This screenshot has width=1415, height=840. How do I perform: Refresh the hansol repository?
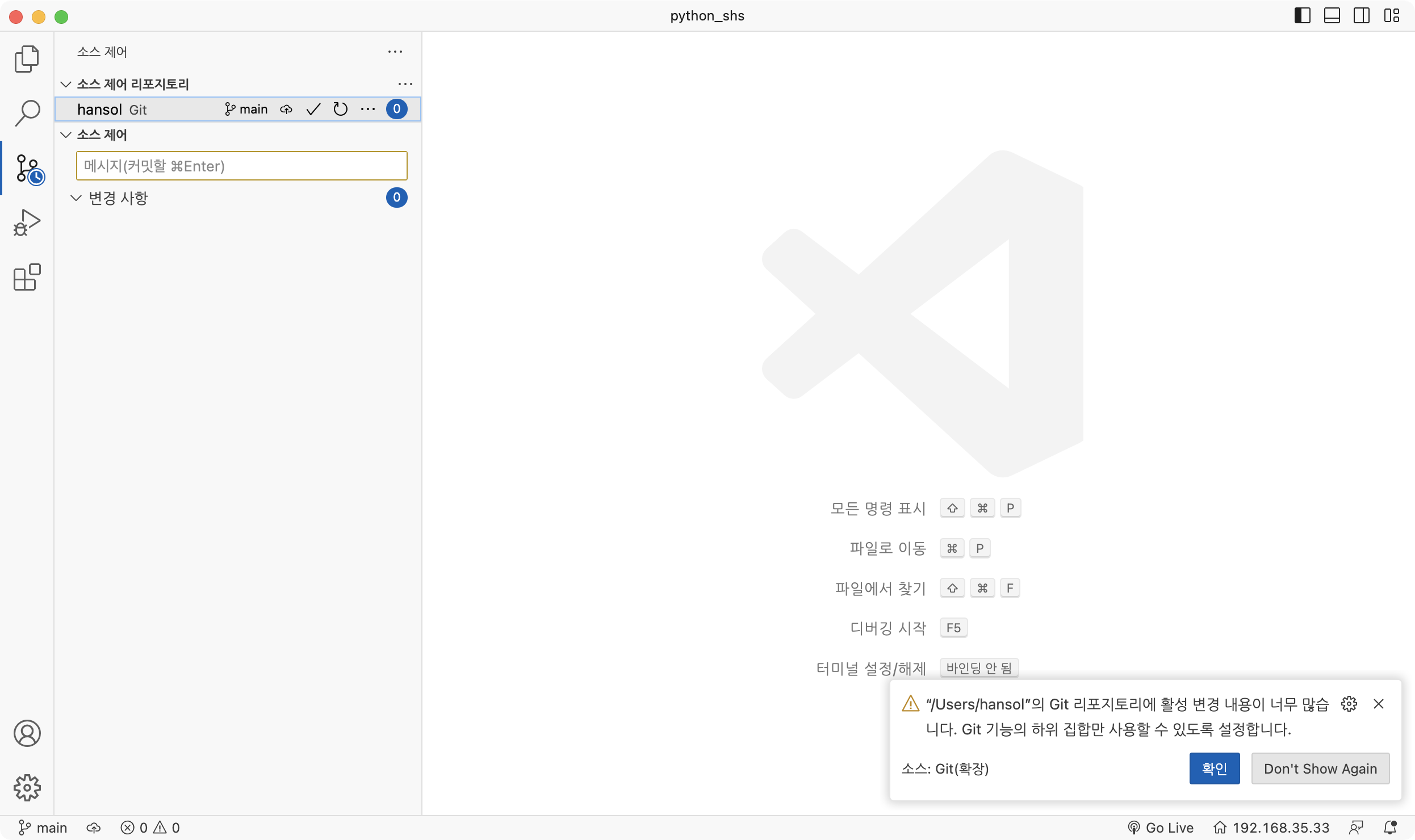pyautogui.click(x=341, y=109)
